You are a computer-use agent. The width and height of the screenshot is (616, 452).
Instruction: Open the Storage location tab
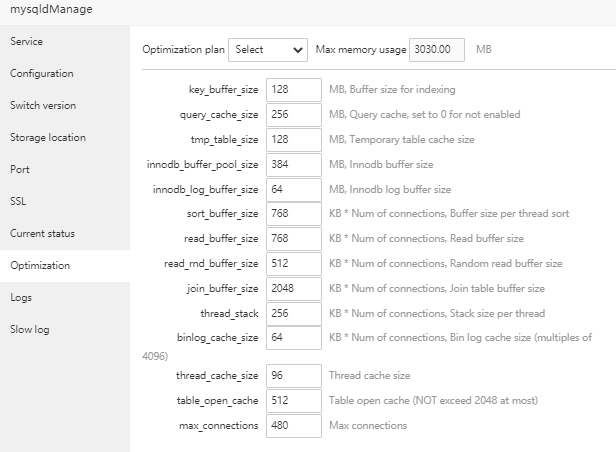[48, 137]
